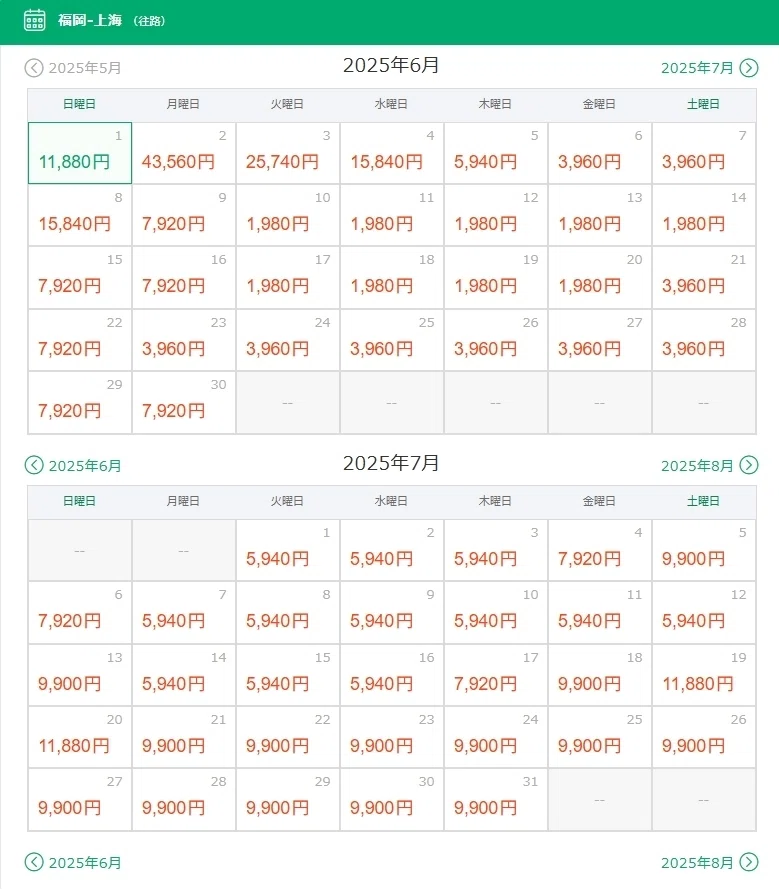The height and width of the screenshot is (889, 779).
Task: Click the calendar icon in the green header
Action: click(x=35, y=20)
